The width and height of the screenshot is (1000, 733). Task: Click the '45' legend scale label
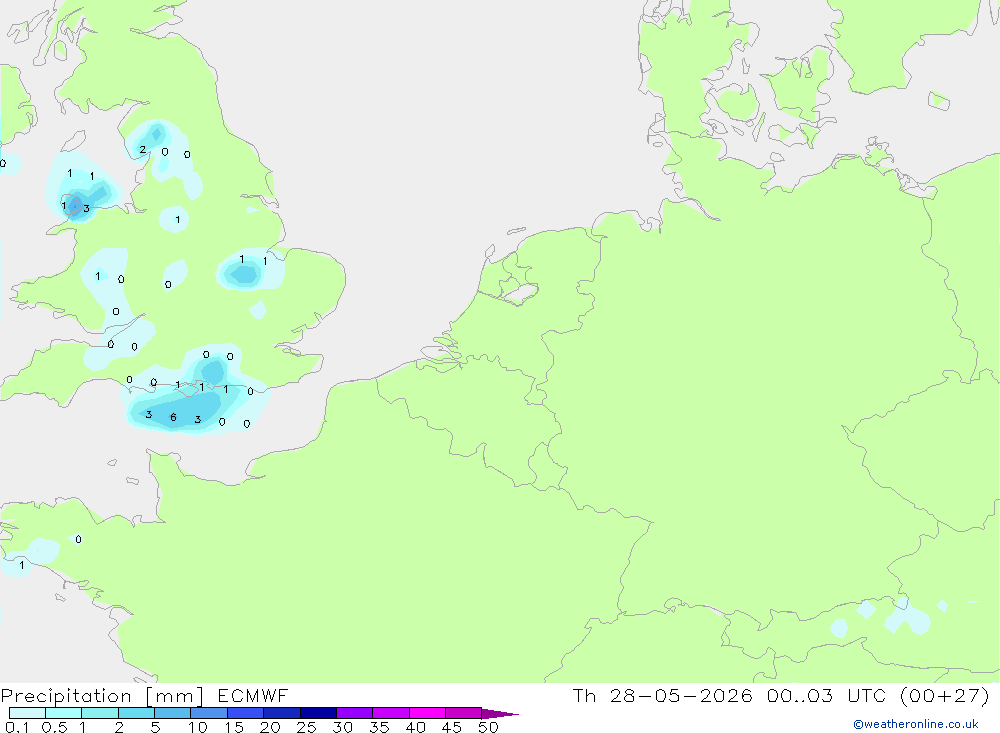[x=452, y=727]
